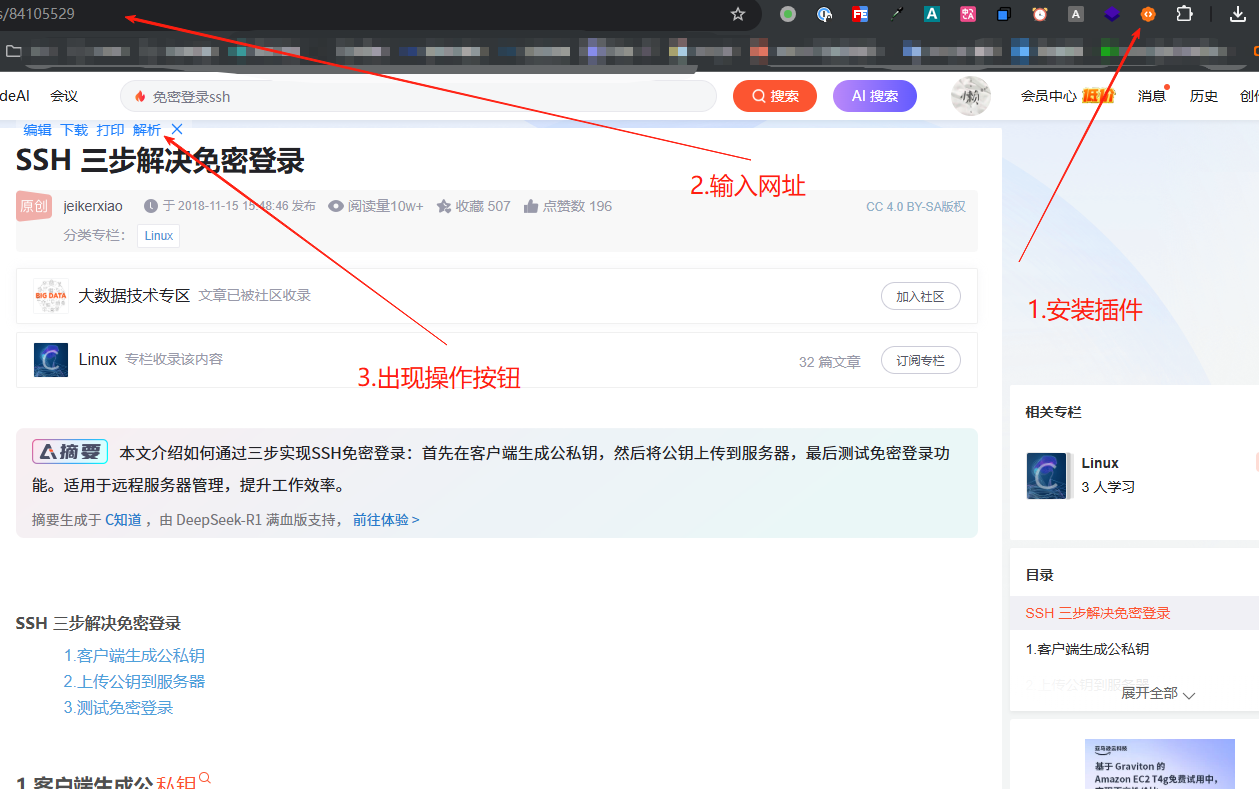Image resolution: width=1259 pixels, height=789 pixels.
Task: Click the 摘要 label badge
Action: (70, 452)
